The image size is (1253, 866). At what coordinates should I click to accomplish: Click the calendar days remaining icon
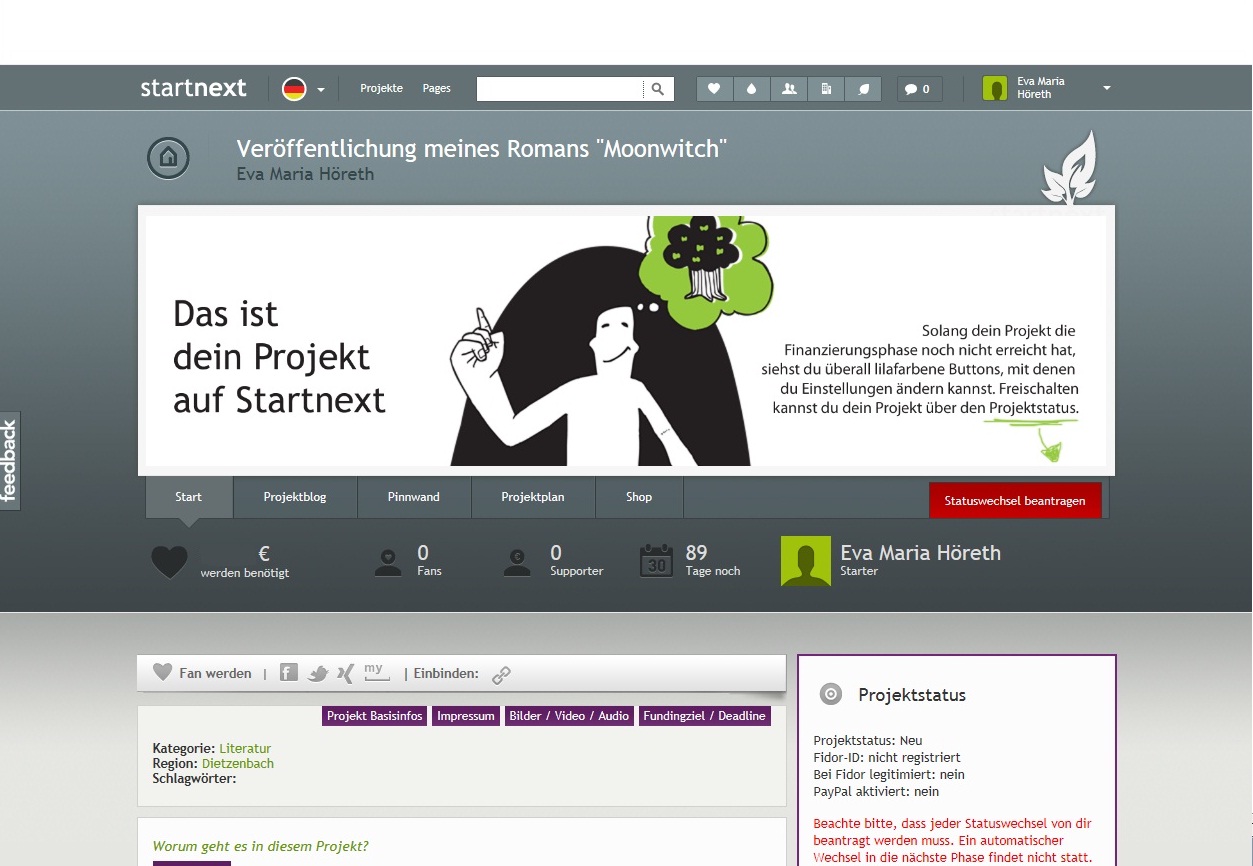pos(656,561)
